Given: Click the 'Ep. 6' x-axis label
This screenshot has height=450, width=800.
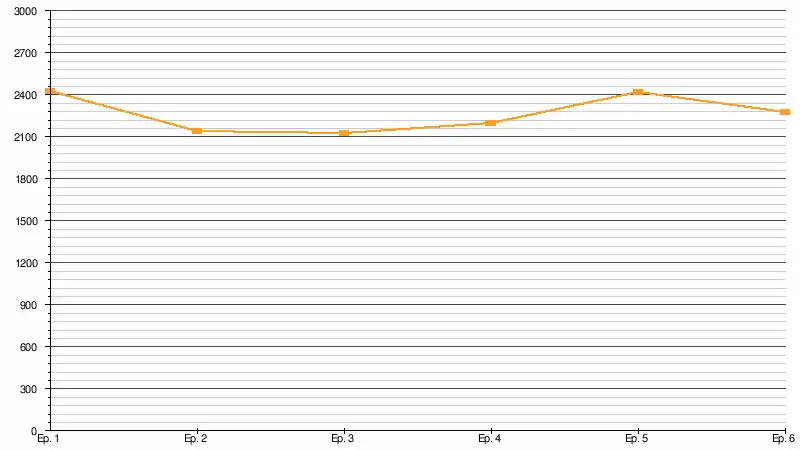Looking at the screenshot, I should [x=784, y=439].
